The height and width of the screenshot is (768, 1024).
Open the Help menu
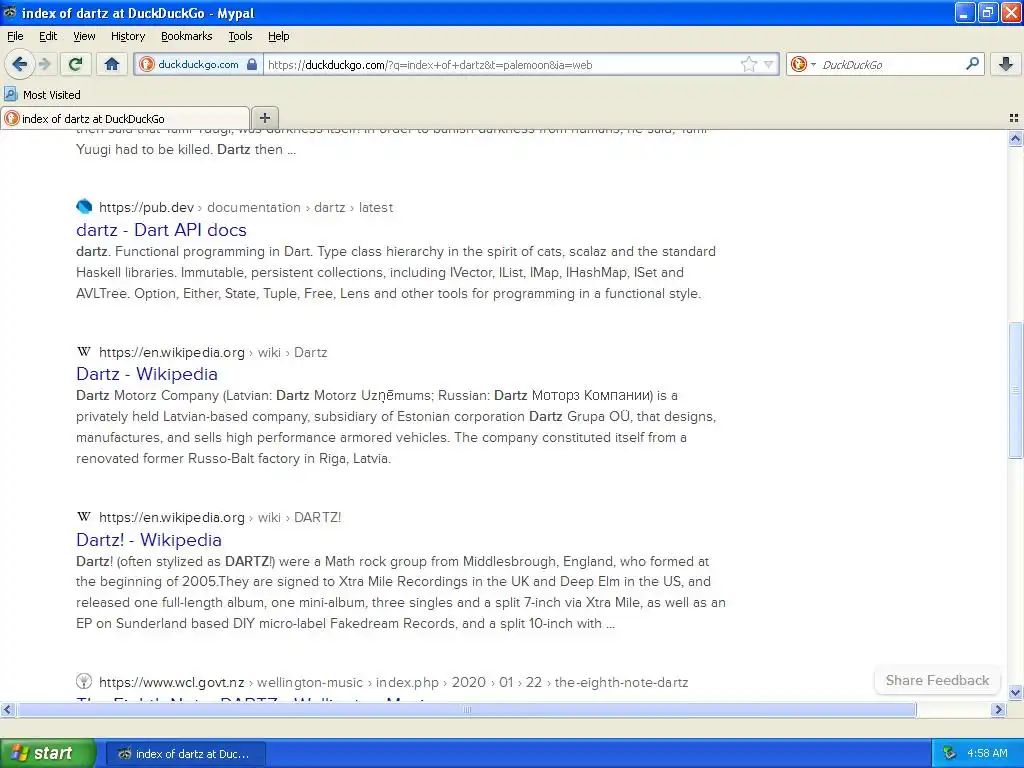click(x=278, y=36)
